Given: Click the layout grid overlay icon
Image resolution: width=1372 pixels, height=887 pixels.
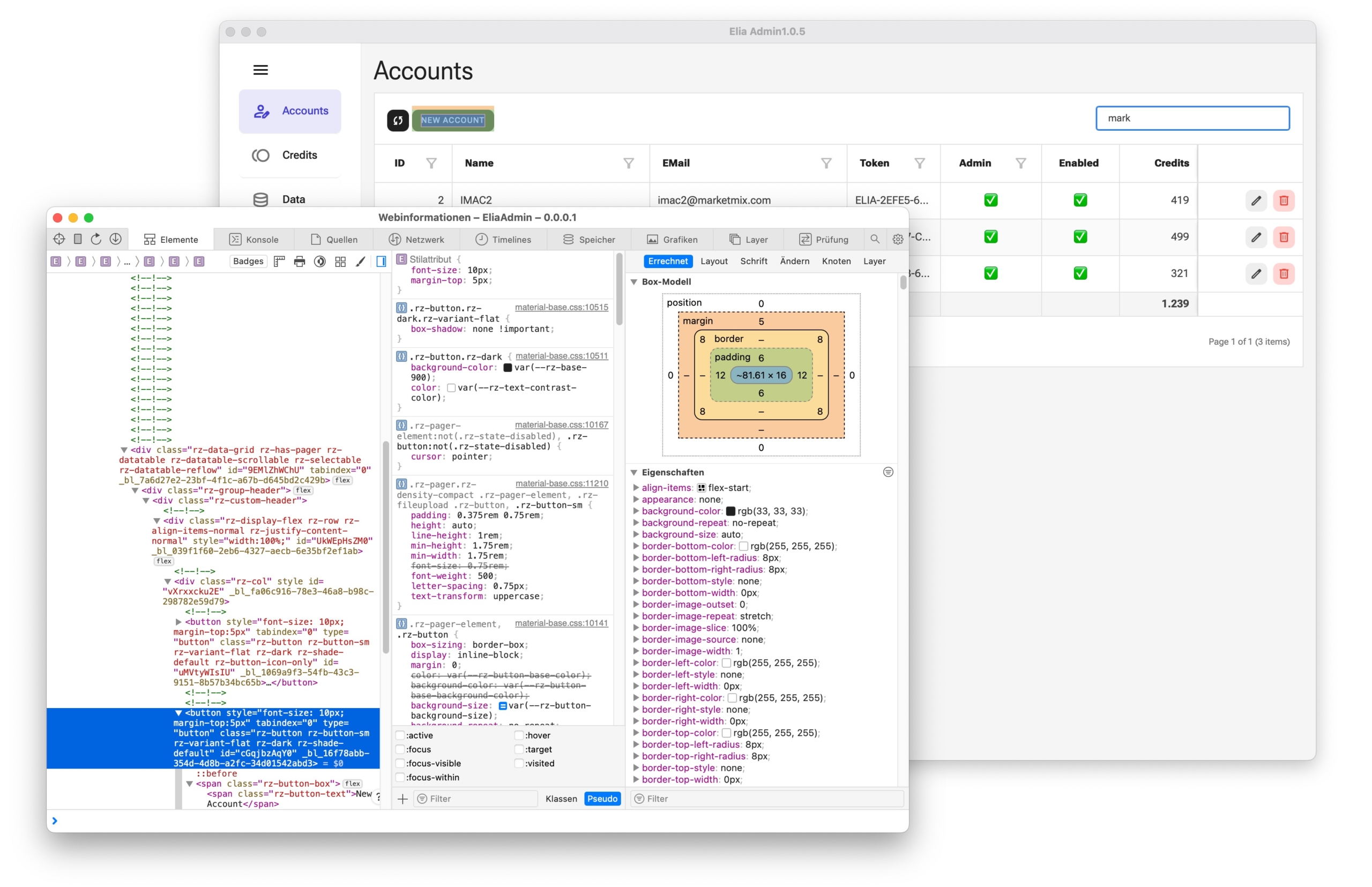Looking at the screenshot, I should [x=340, y=262].
